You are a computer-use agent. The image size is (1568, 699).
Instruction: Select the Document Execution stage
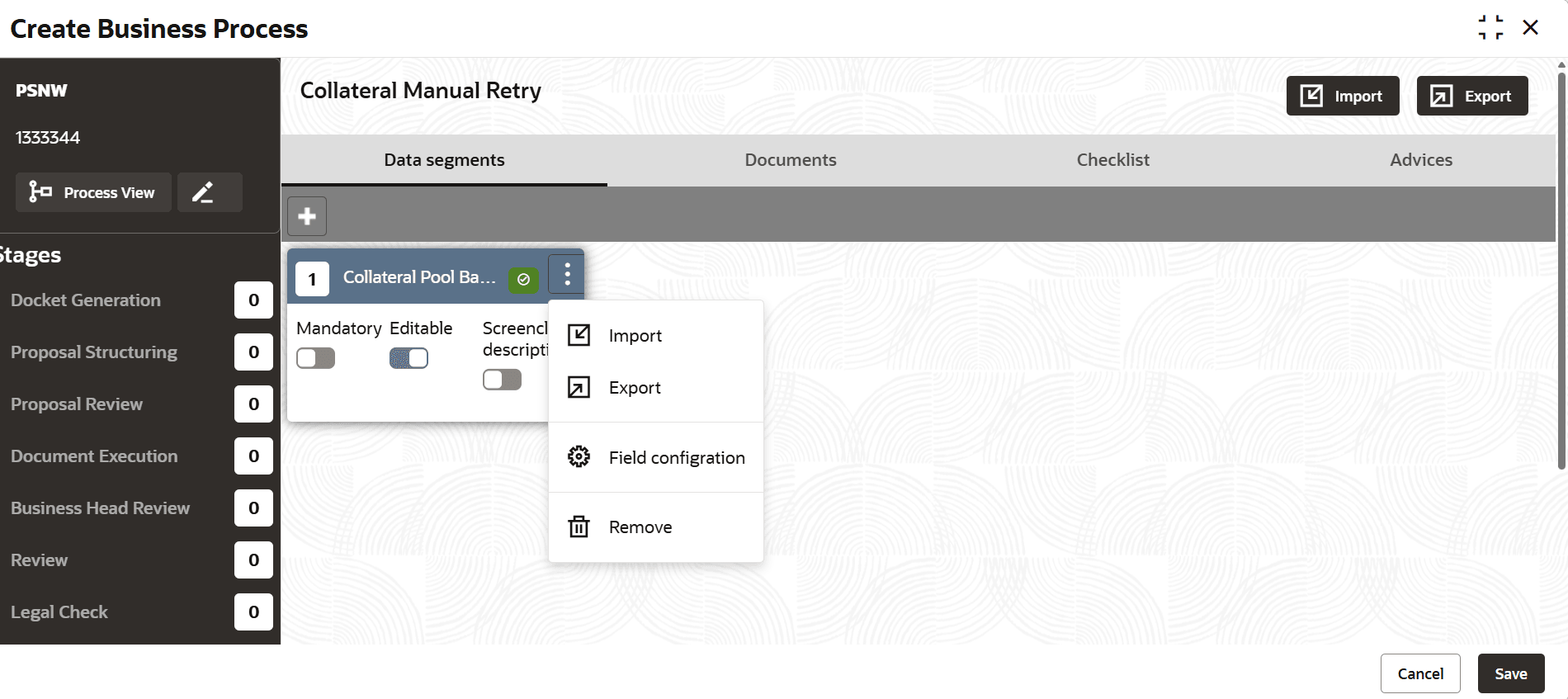point(94,456)
